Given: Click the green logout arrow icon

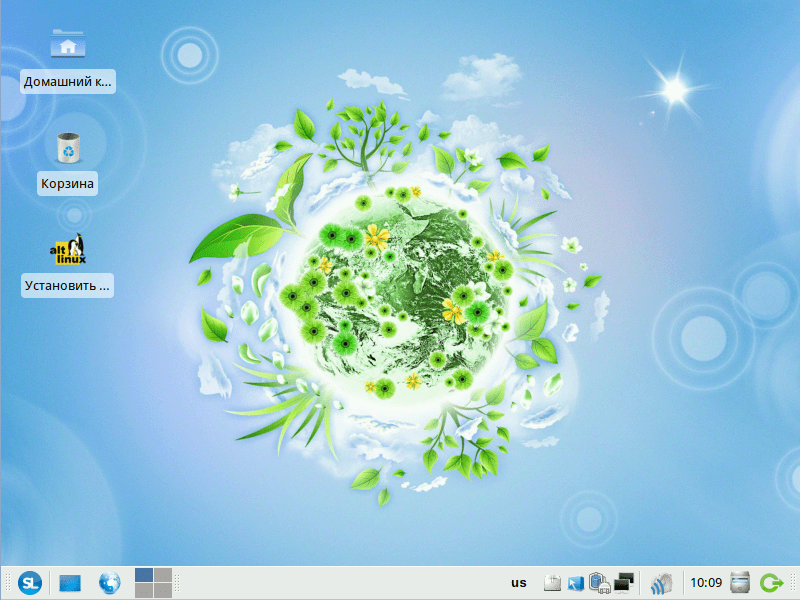Looking at the screenshot, I should click(x=771, y=583).
